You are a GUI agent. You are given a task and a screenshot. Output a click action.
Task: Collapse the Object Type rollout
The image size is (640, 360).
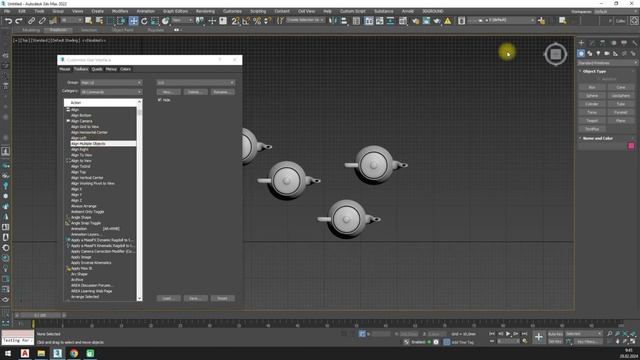594,71
